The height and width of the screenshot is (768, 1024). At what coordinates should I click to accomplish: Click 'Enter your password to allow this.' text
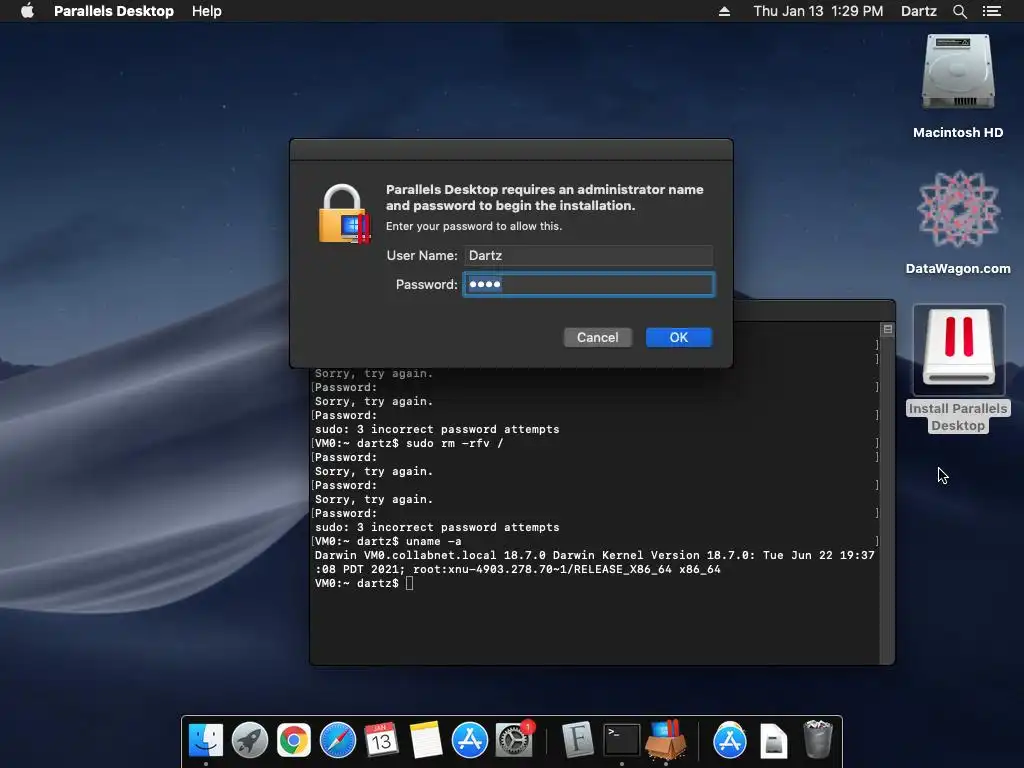[x=473, y=226]
